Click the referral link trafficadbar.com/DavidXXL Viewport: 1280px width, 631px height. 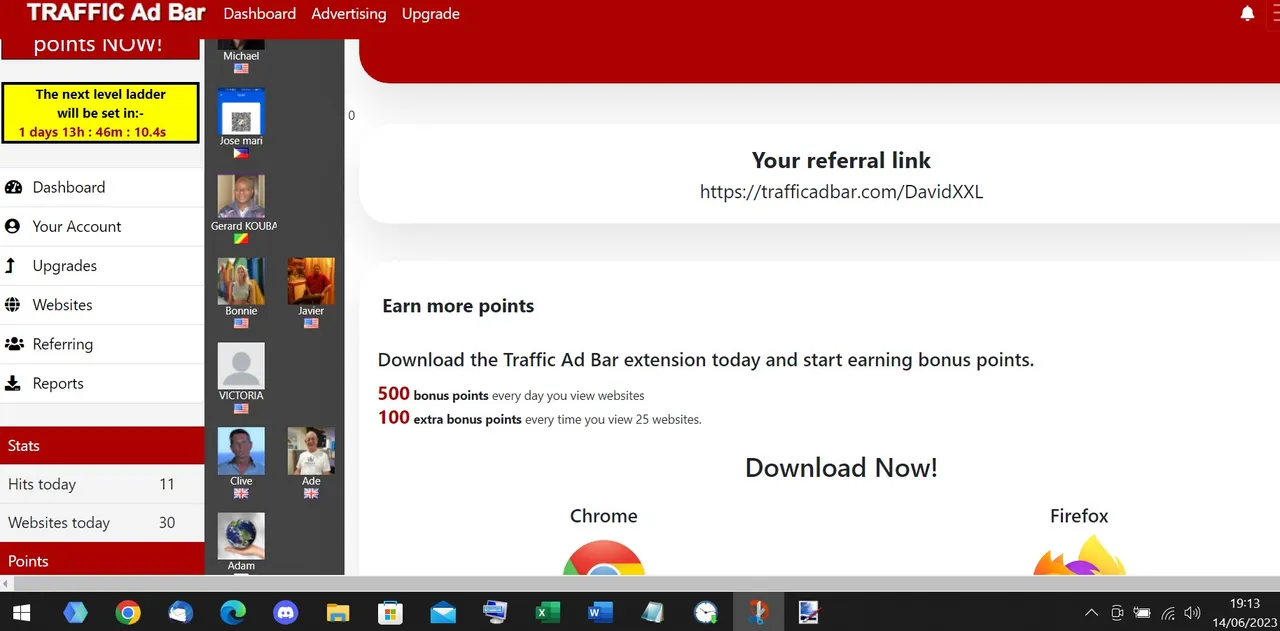pos(842,192)
